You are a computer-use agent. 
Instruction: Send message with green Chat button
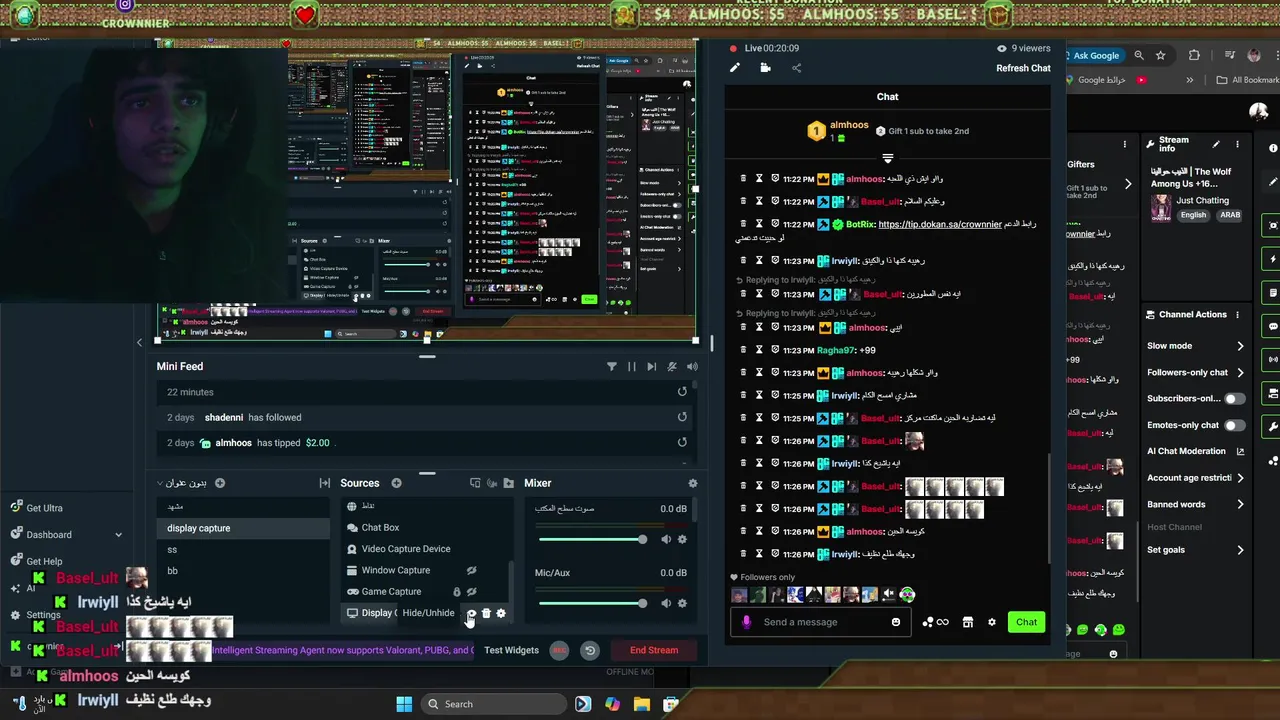(x=1027, y=622)
